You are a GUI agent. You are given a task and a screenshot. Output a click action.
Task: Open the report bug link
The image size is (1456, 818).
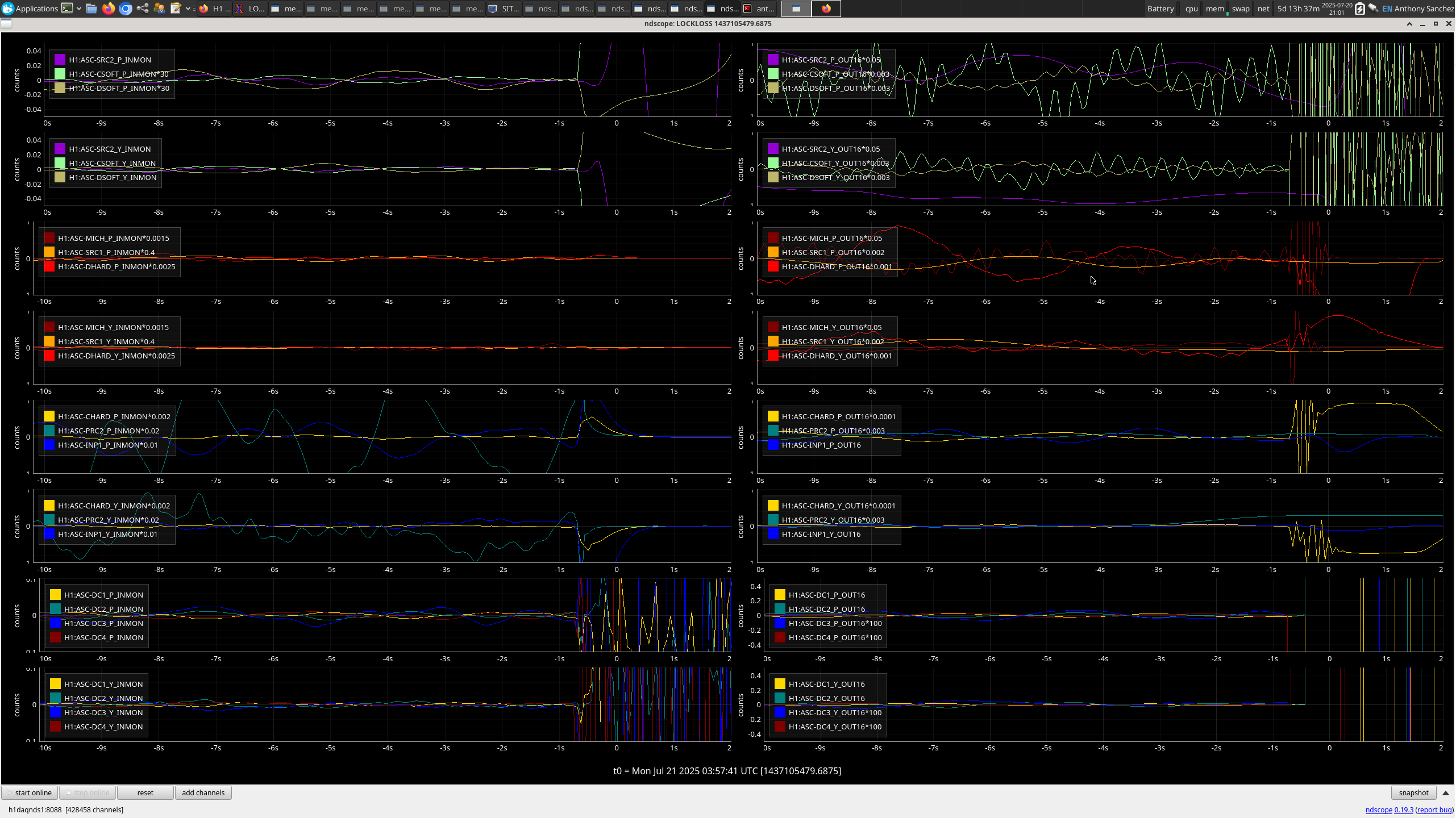point(1434,809)
